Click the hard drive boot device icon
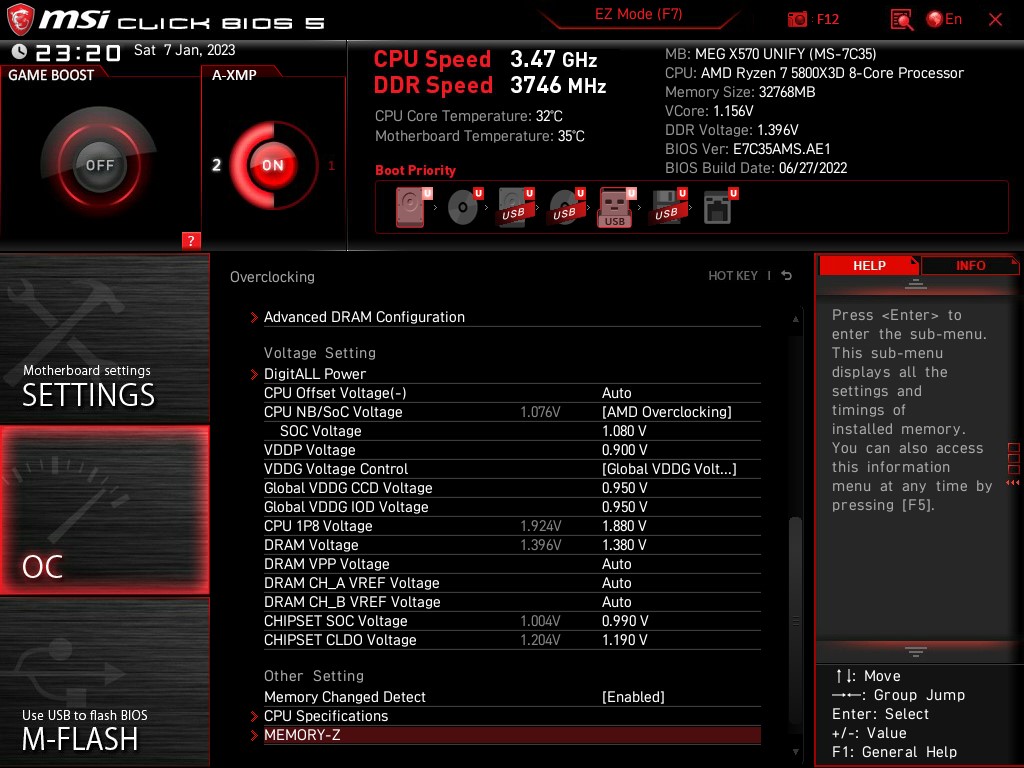1024x768 pixels. click(x=412, y=207)
